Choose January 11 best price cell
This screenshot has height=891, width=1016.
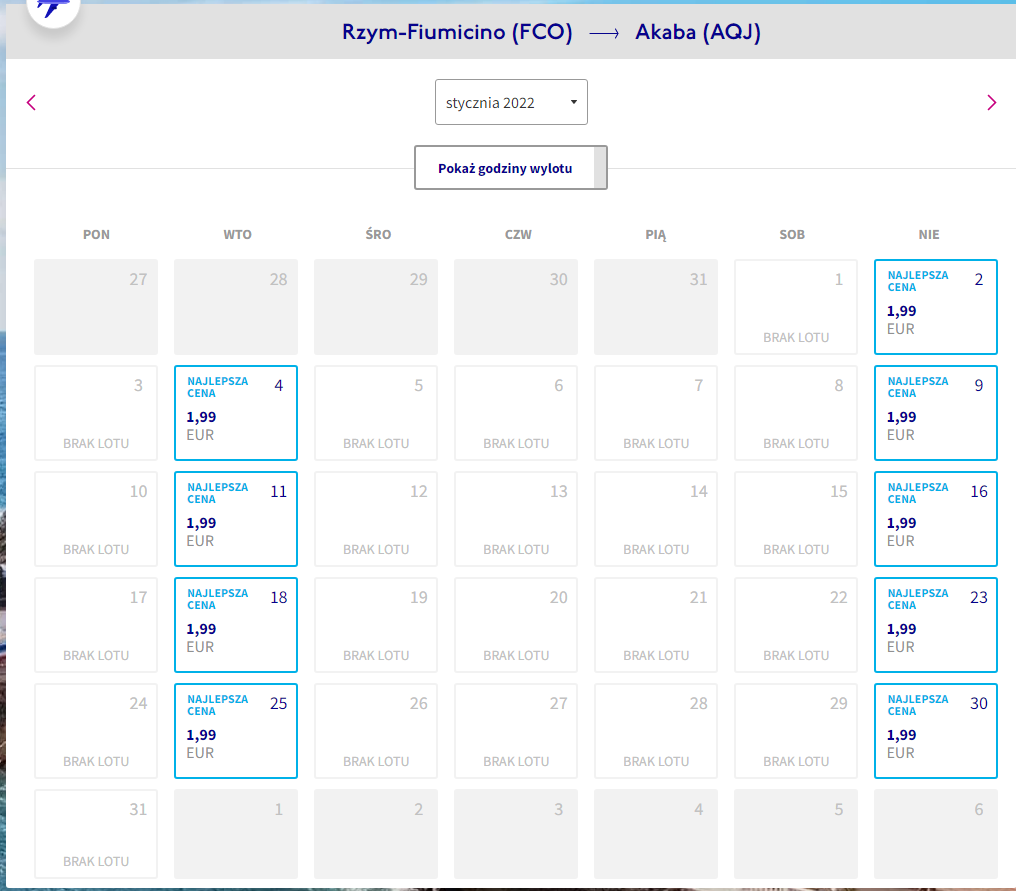point(236,519)
